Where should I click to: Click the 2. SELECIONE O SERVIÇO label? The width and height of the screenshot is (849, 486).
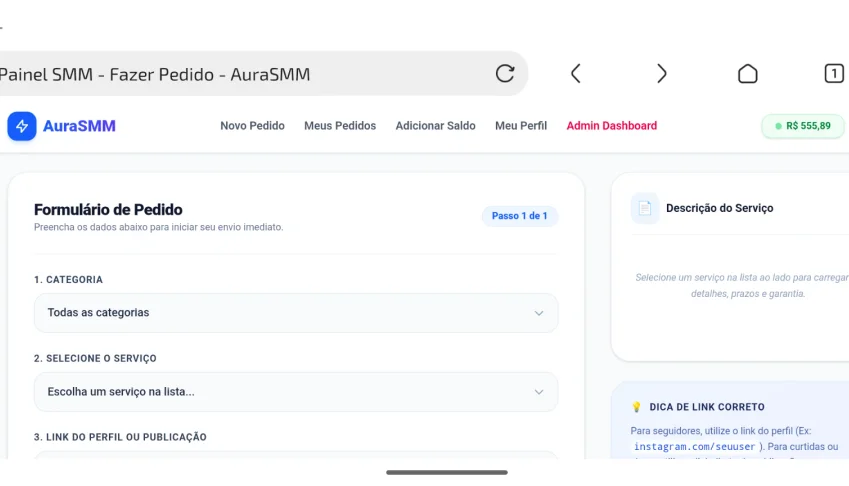[x=95, y=358]
